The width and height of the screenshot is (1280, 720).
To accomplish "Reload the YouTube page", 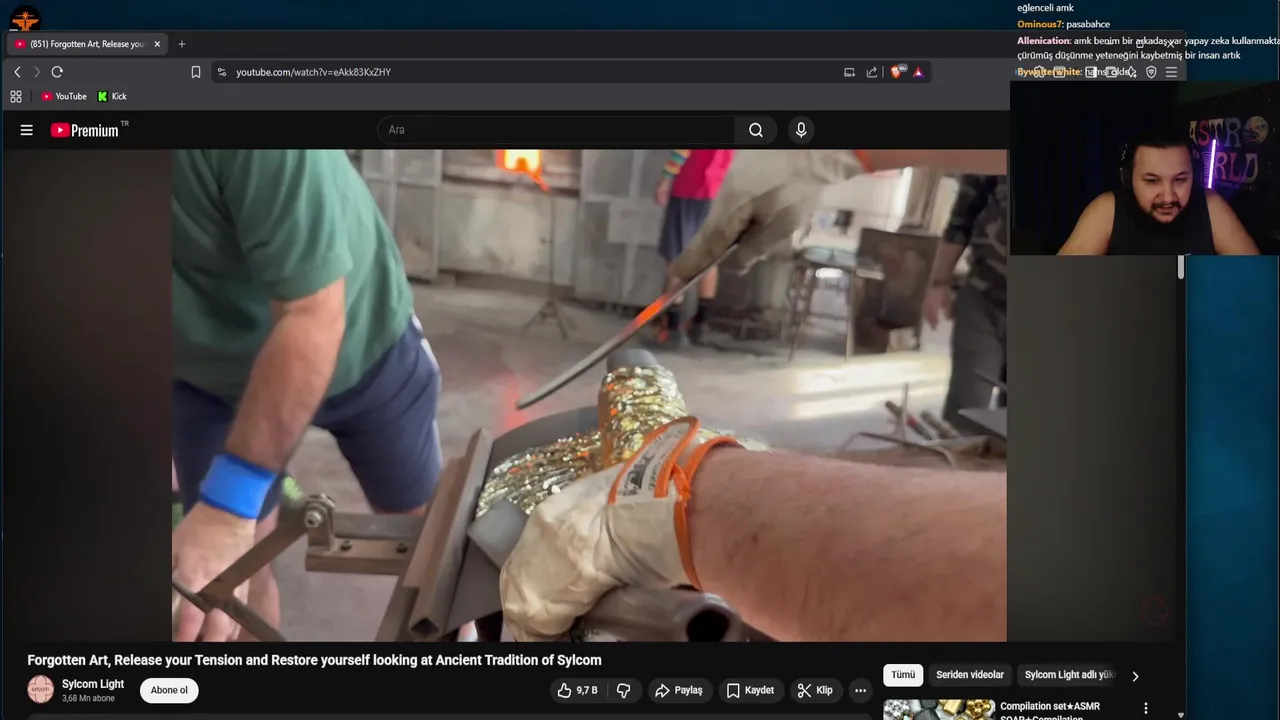I will (x=57, y=72).
